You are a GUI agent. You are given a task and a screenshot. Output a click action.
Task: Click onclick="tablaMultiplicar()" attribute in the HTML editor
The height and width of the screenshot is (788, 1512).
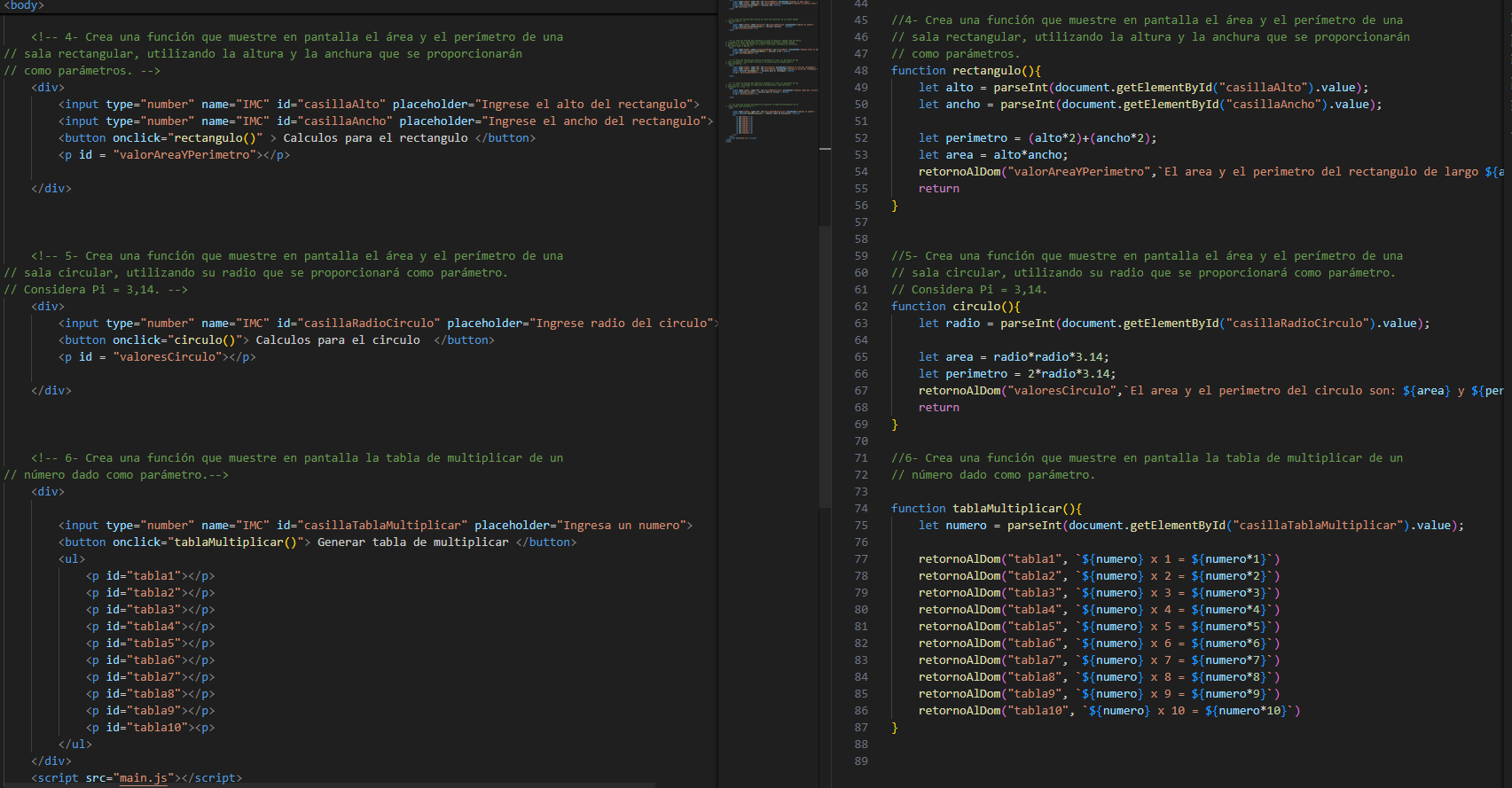coord(208,542)
